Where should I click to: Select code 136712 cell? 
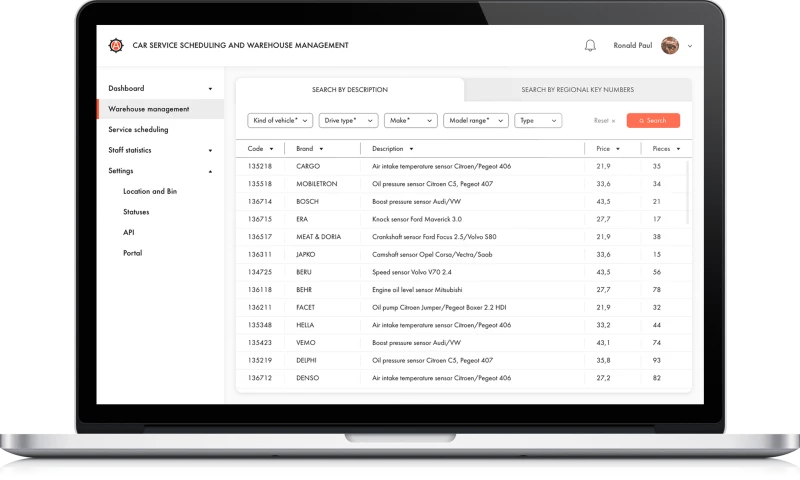(x=260, y=378)
